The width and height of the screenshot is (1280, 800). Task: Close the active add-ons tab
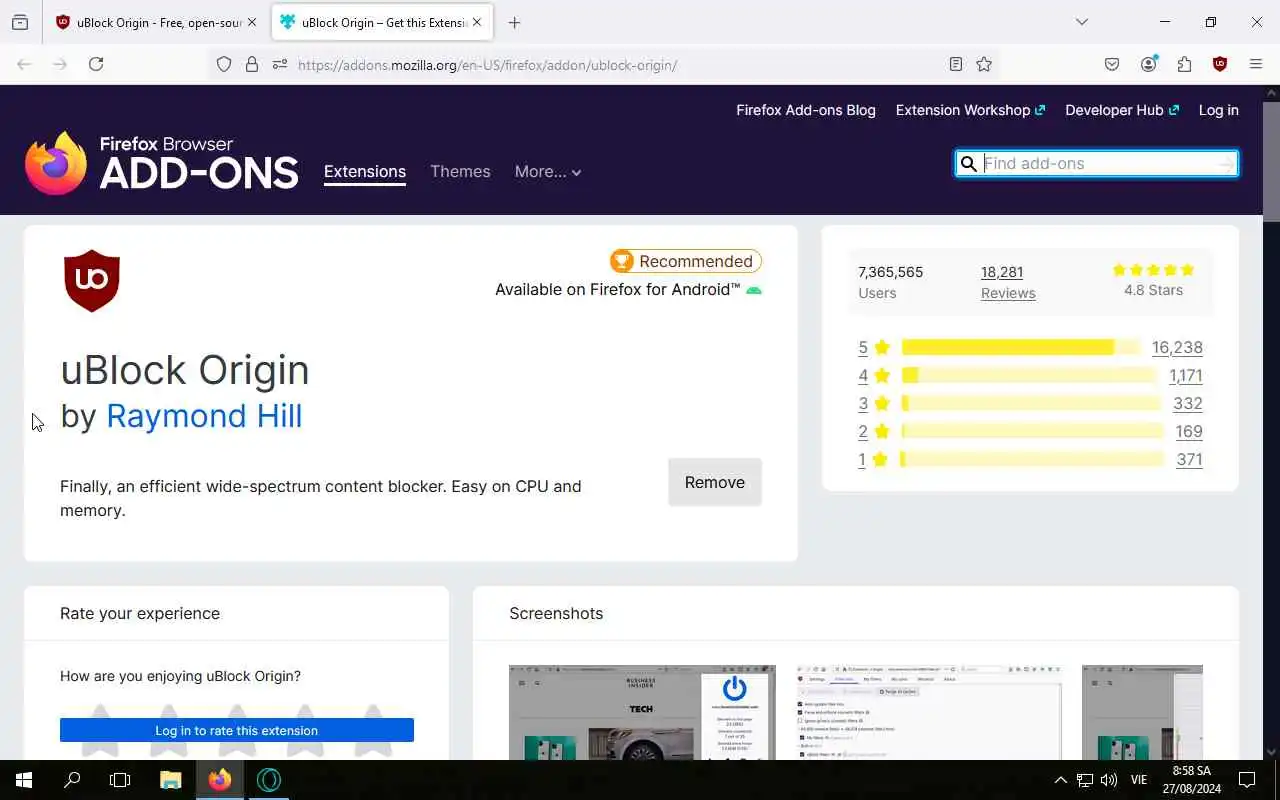pyautogui.click(x=477, y=22)
